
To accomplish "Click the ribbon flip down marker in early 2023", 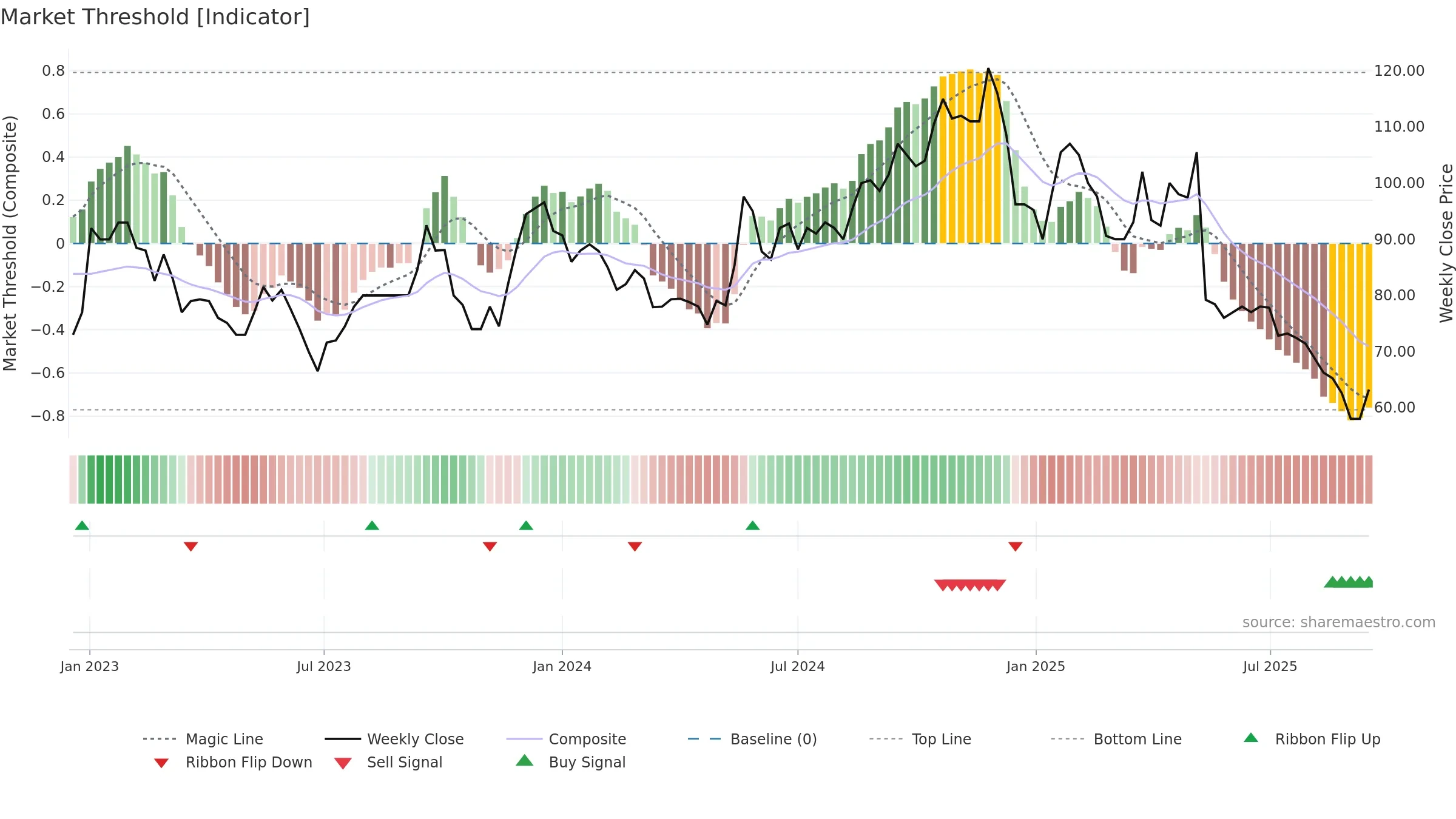I will coord(190,547).
